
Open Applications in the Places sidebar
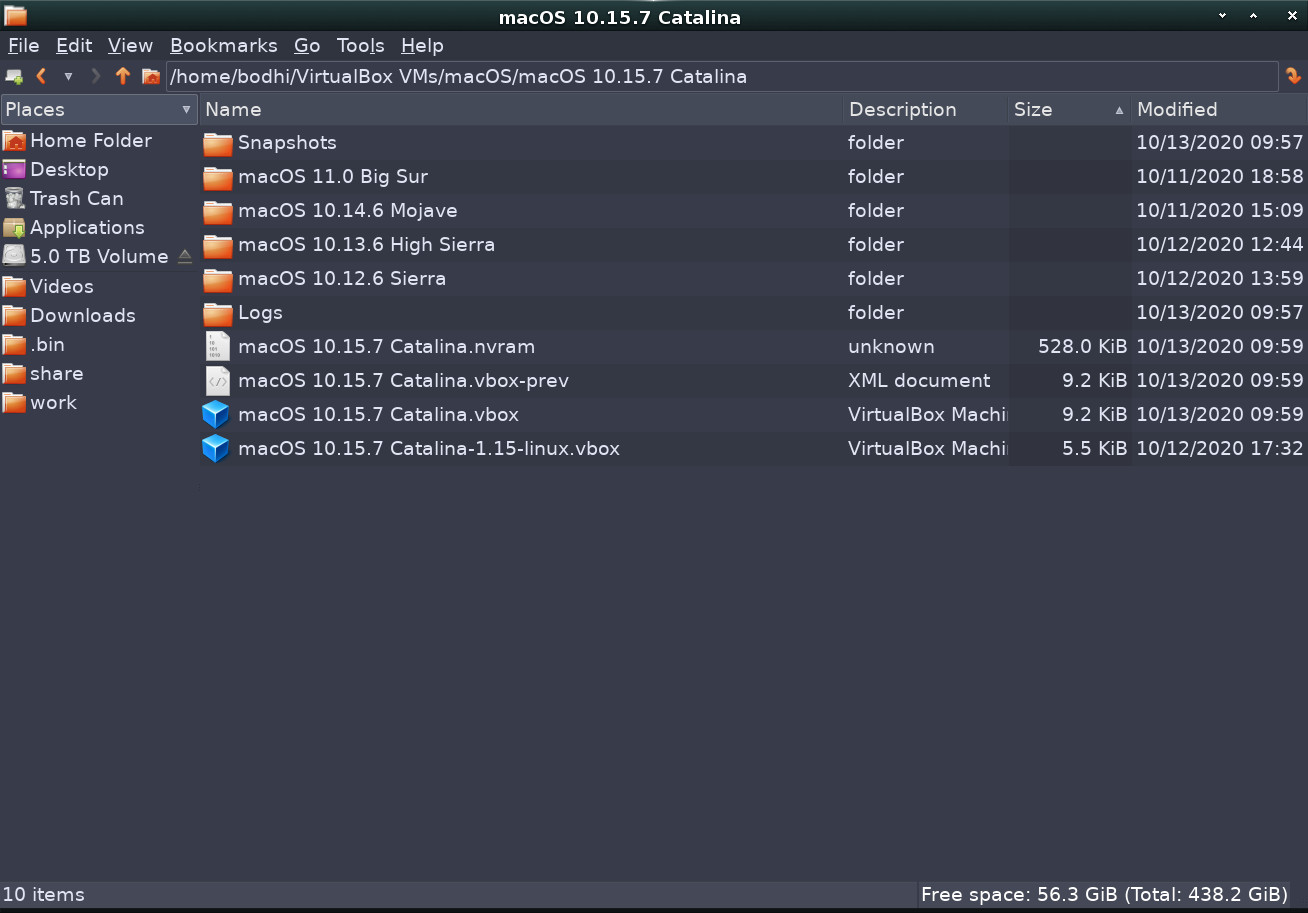85,227
